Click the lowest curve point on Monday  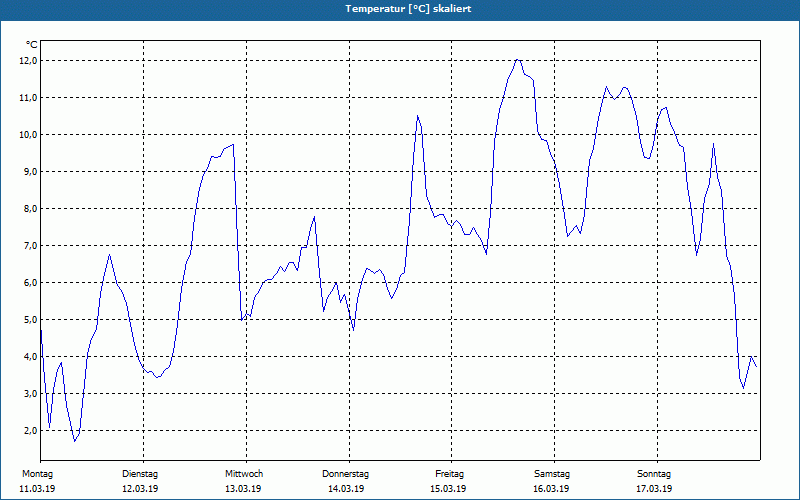(x=74, y=441)
